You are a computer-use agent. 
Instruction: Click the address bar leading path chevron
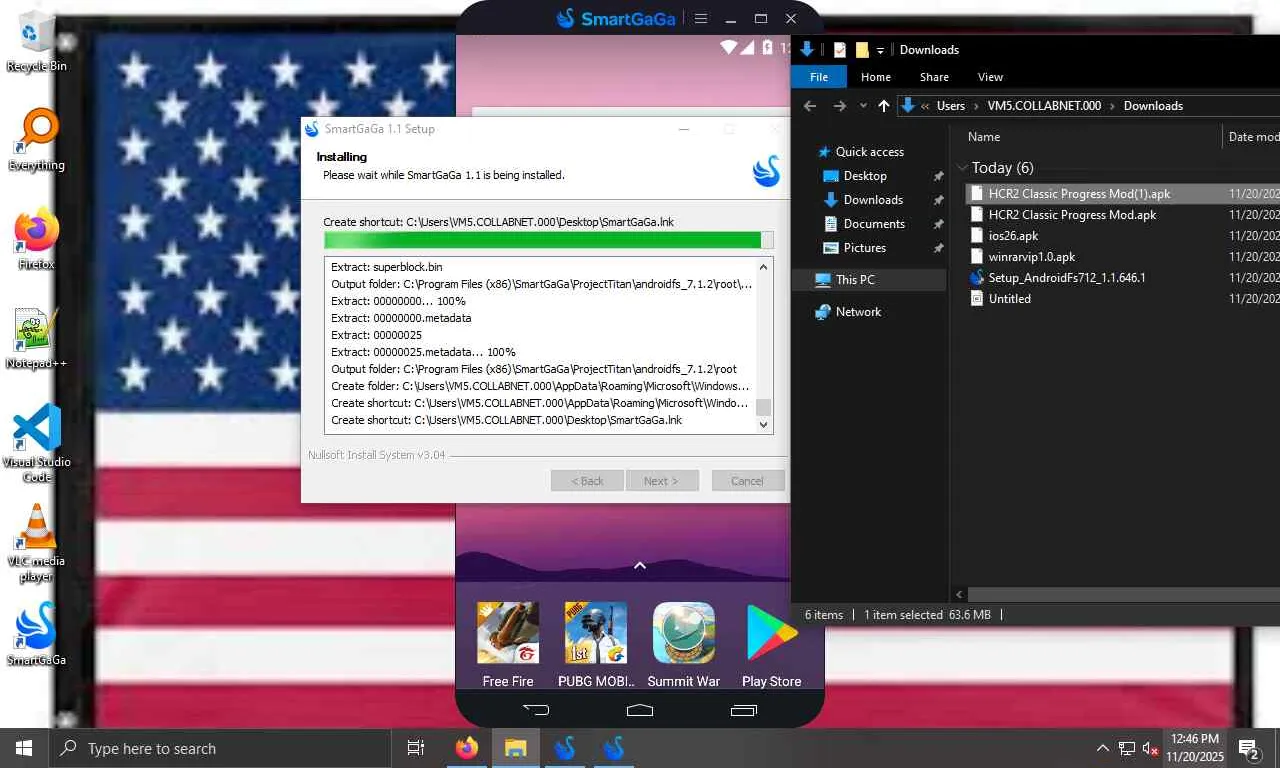click(925, 106)
